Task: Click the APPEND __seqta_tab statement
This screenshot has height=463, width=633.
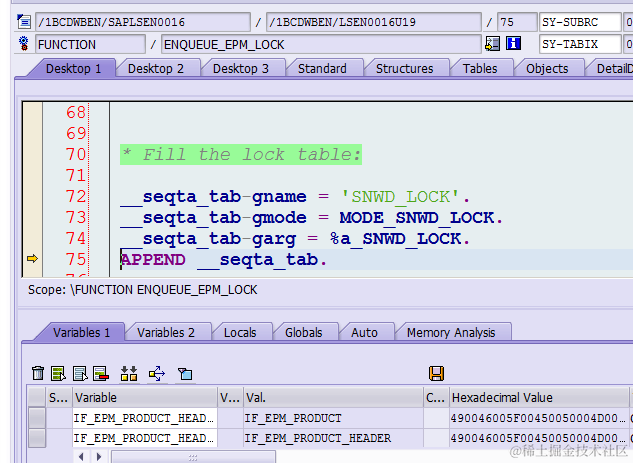Action: point(224,260)
